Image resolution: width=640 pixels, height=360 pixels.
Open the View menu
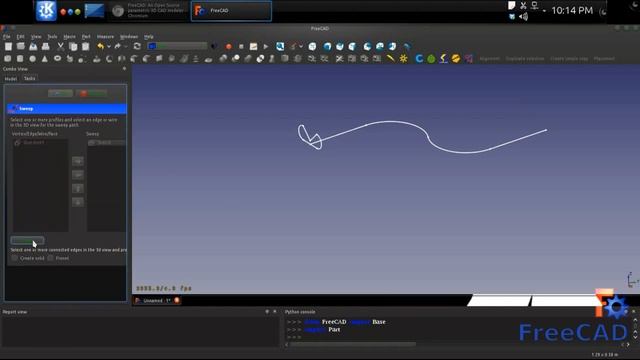point(36,37)
